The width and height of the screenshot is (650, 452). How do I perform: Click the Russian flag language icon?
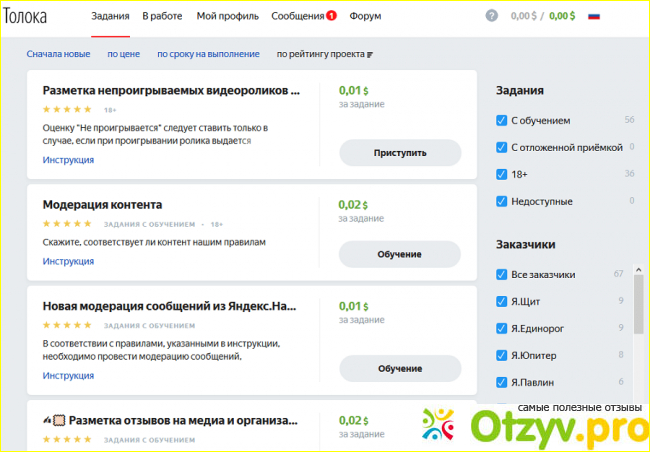pyautogui.click(x=594, y=16)
